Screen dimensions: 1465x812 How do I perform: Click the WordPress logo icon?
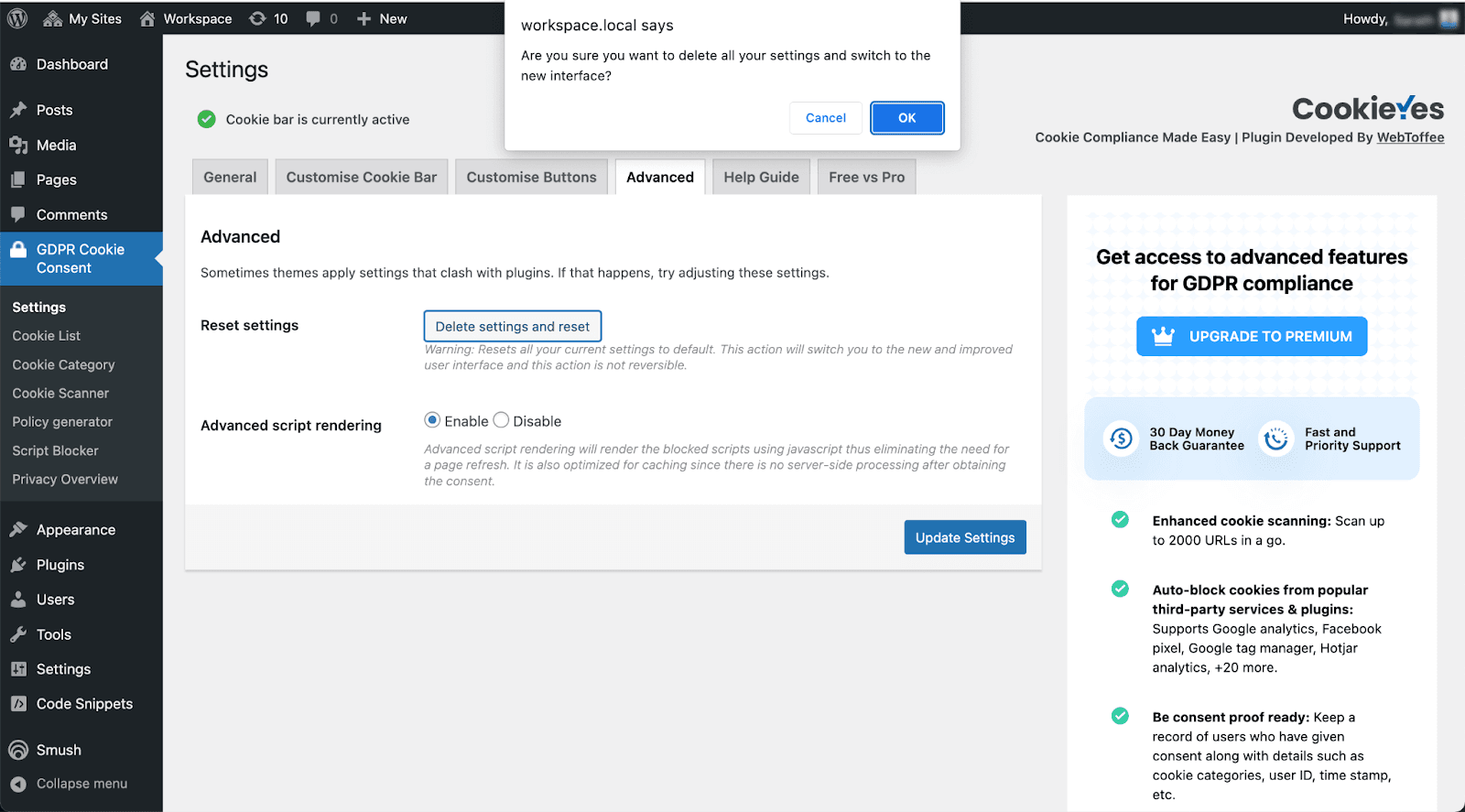[x=17, y=18]
